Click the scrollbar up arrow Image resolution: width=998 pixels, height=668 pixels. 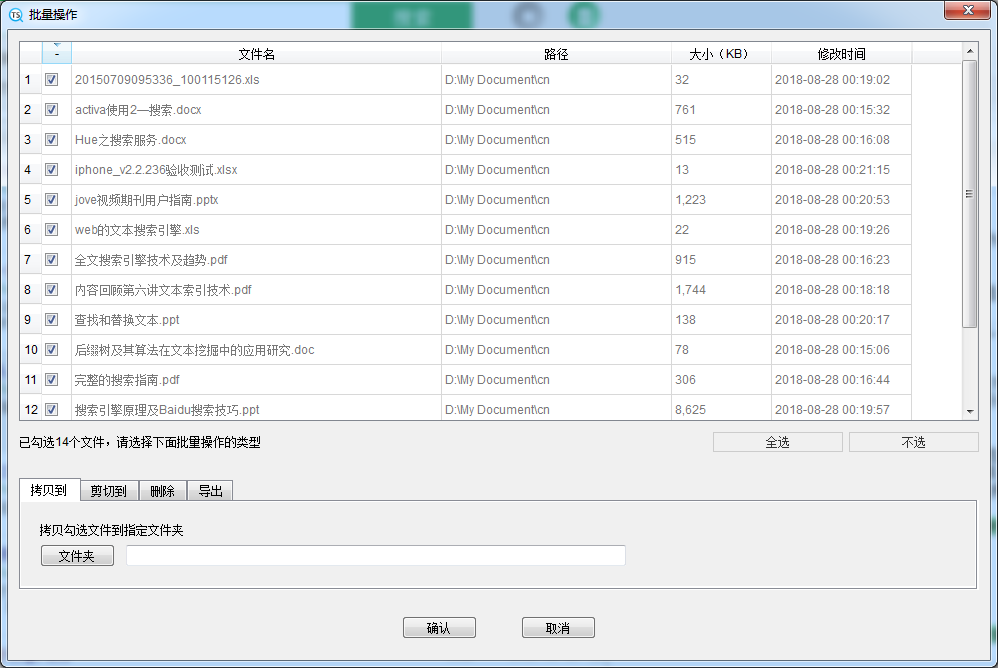point(969,50)
